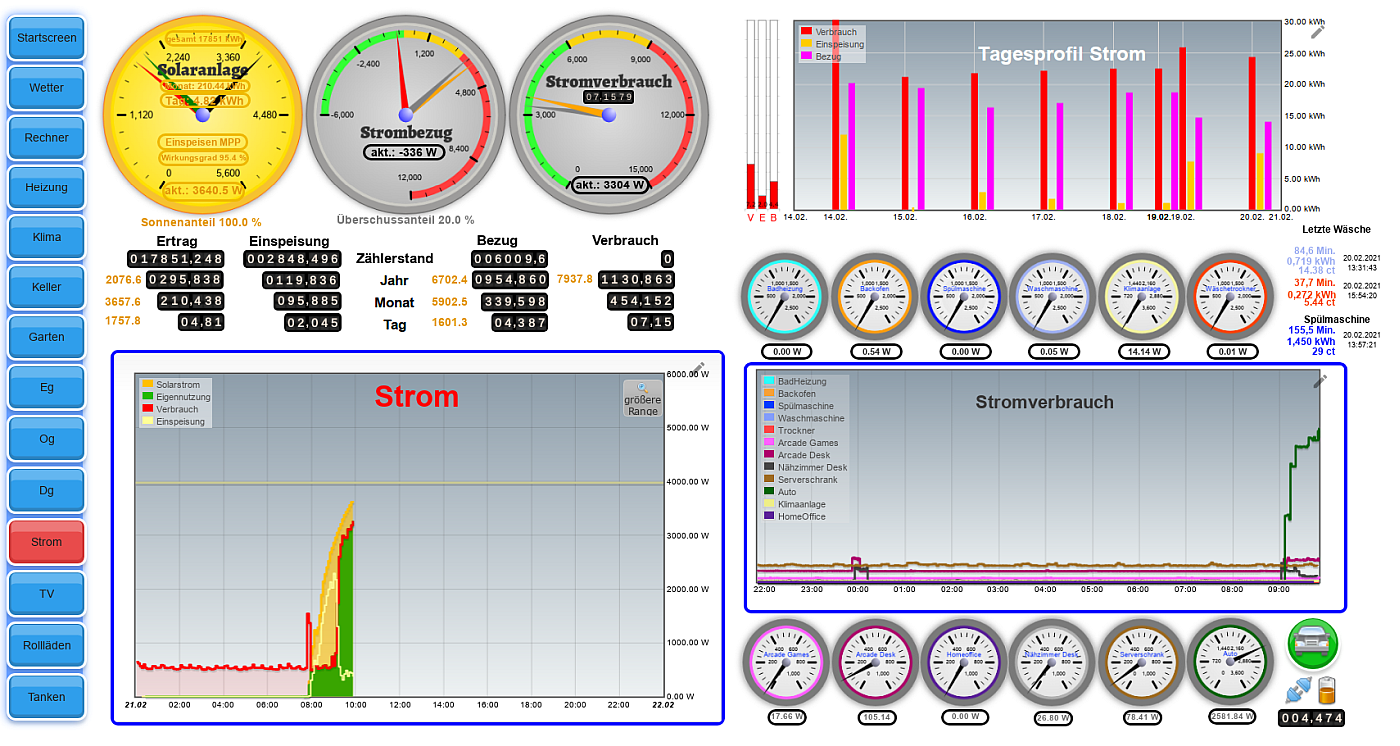The height and width of the screenshot is (746, 1400).
Task: Open the Badheizung small gauge
Action: [785, 296]
